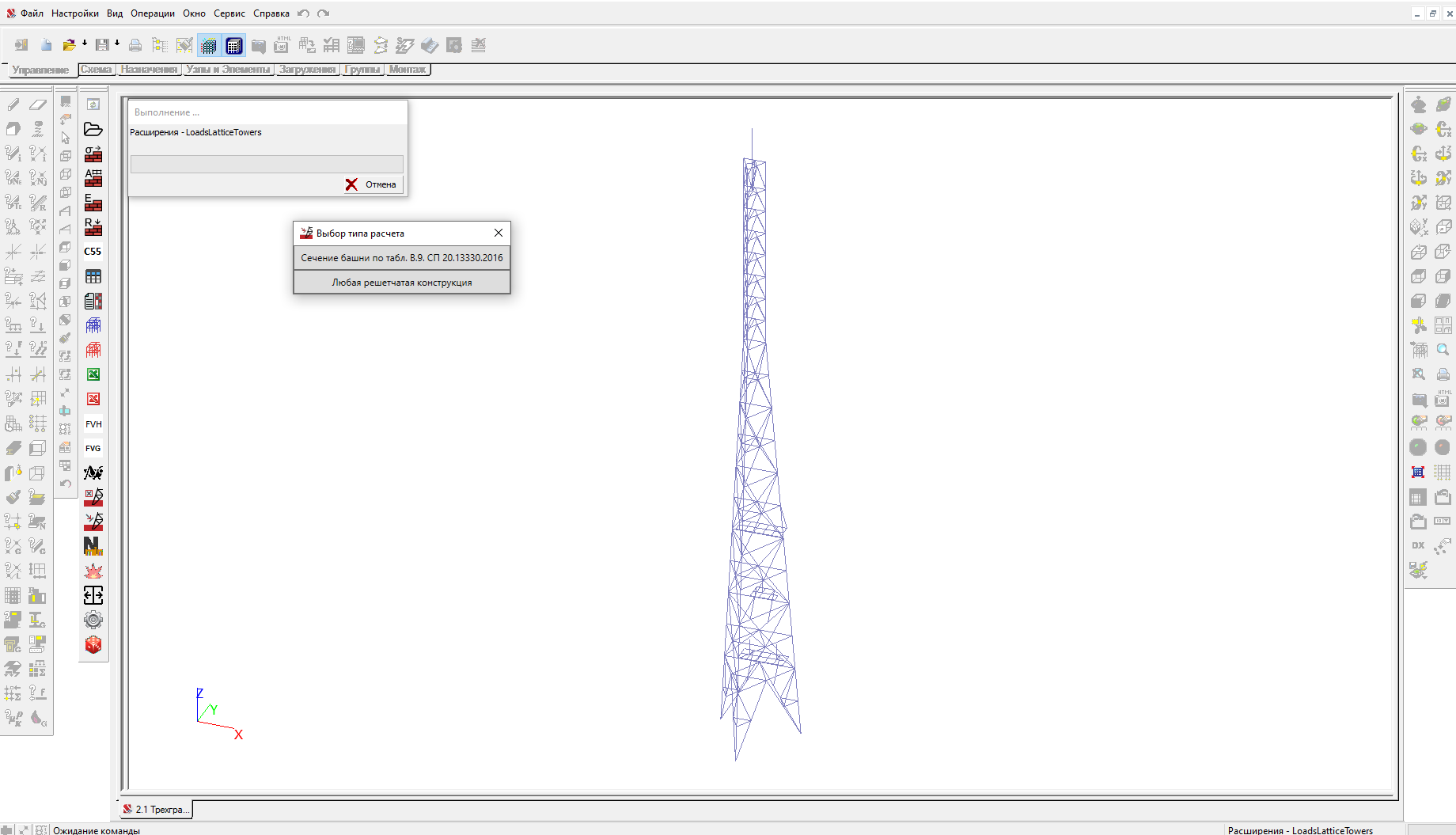This screenshot has height=835, width=1456.
Task: Click the FVH extension icon
Action: click(x=93, y=424)
